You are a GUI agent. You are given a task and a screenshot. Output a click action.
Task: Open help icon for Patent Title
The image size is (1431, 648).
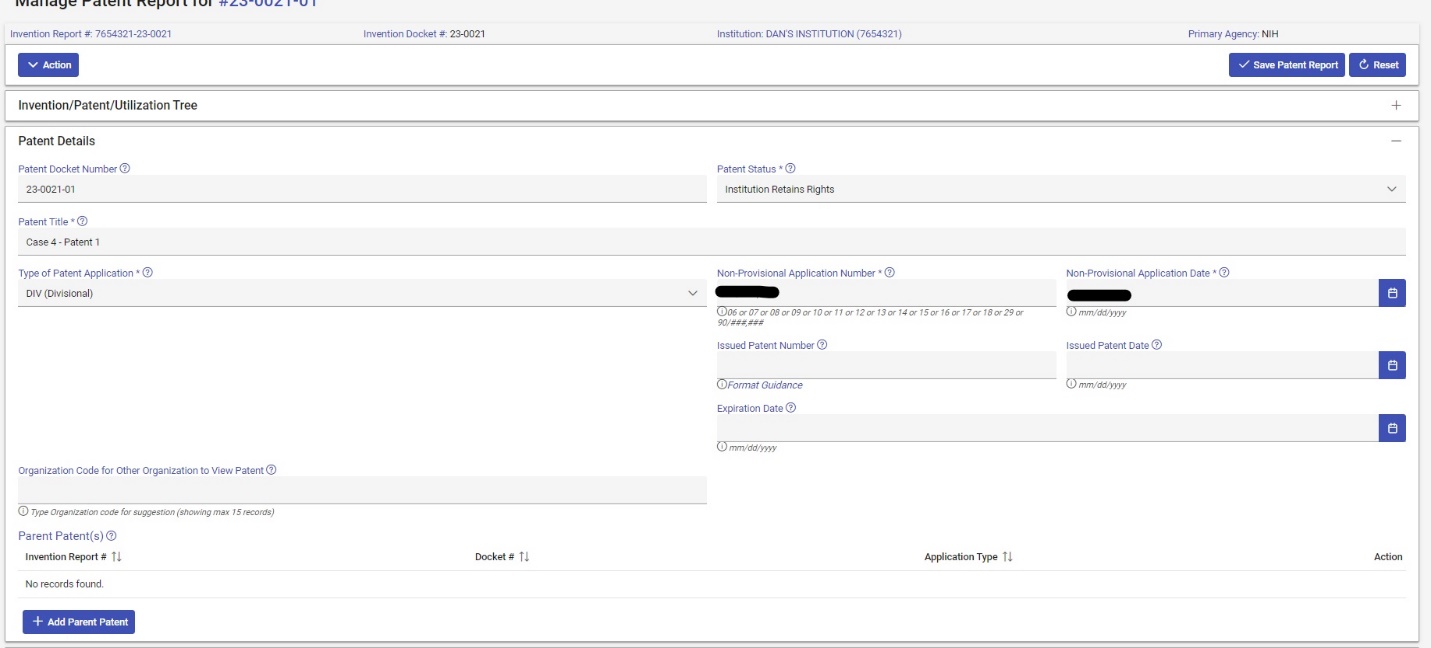coord(83,221)
